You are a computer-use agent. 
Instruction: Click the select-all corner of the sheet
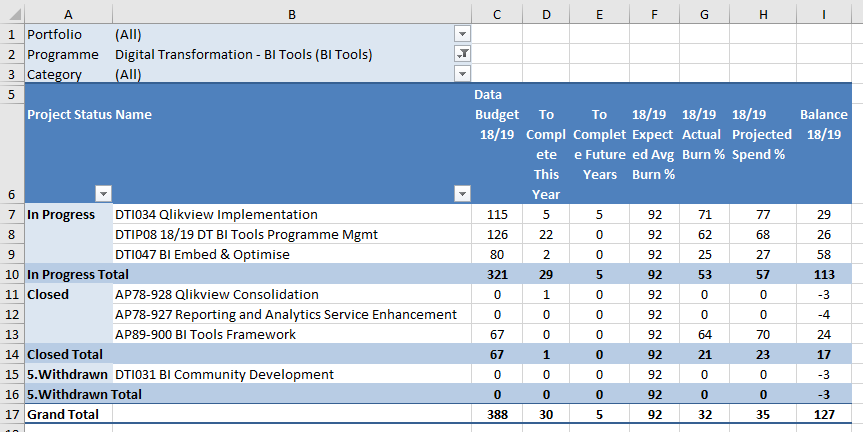point(12,13)
